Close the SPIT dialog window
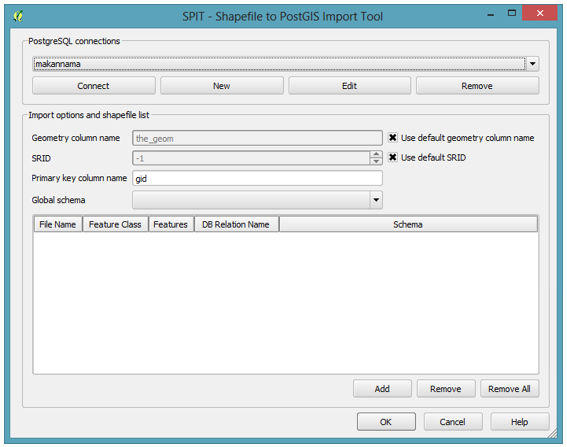Screen dimensions: 567x447 tap(540, 13)
